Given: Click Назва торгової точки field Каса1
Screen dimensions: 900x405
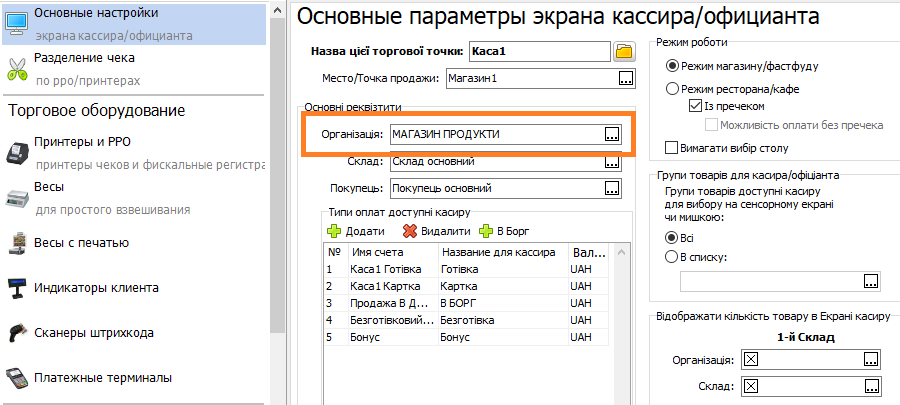Looking at the screenshot, I should [x=540, y=52].
